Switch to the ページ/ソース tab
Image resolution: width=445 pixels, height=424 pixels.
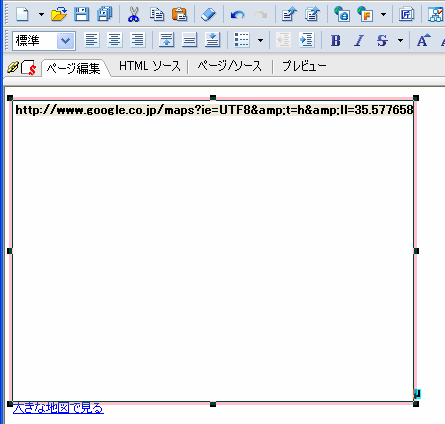230,66
